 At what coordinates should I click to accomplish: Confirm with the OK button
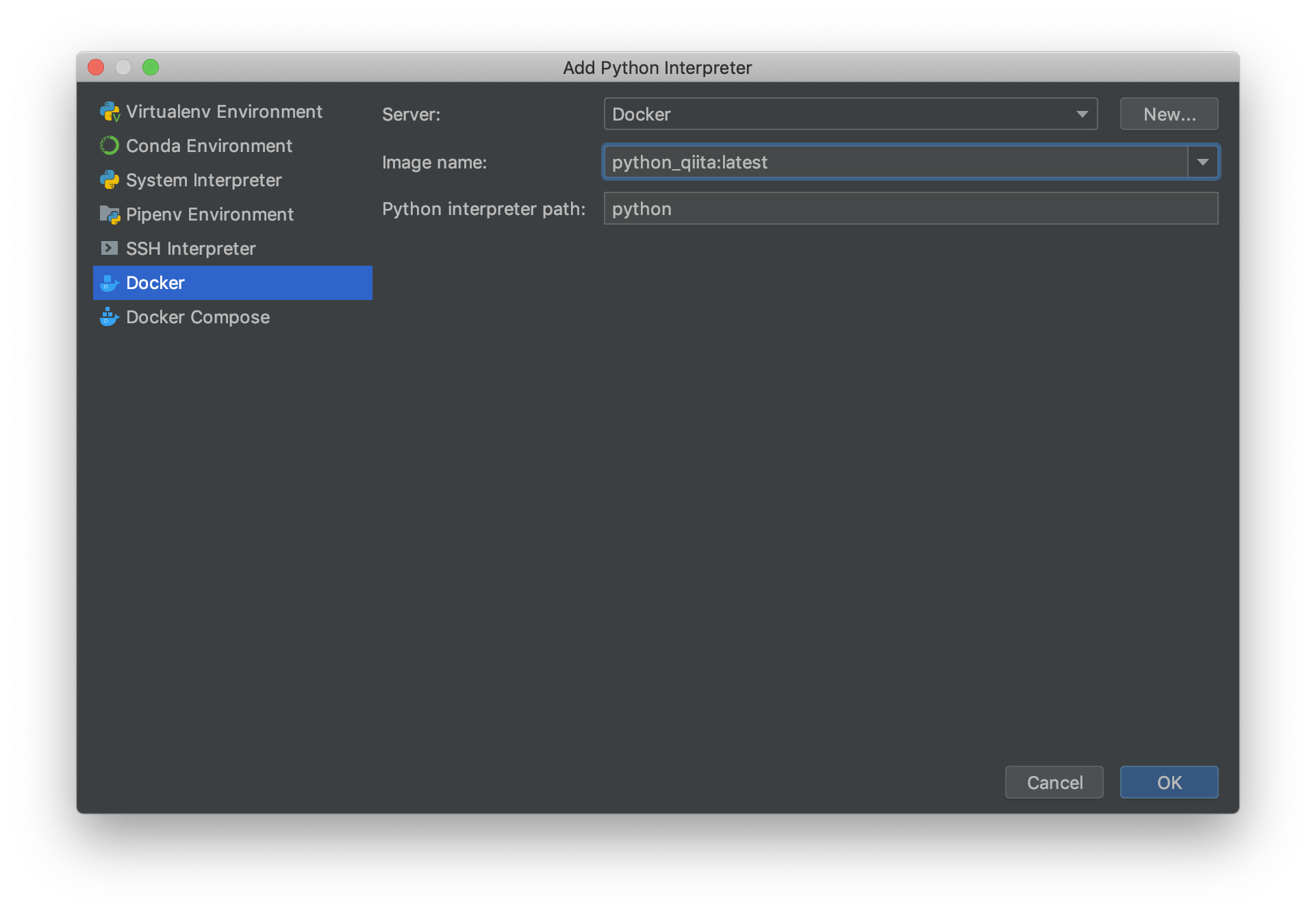point(1169,782)
